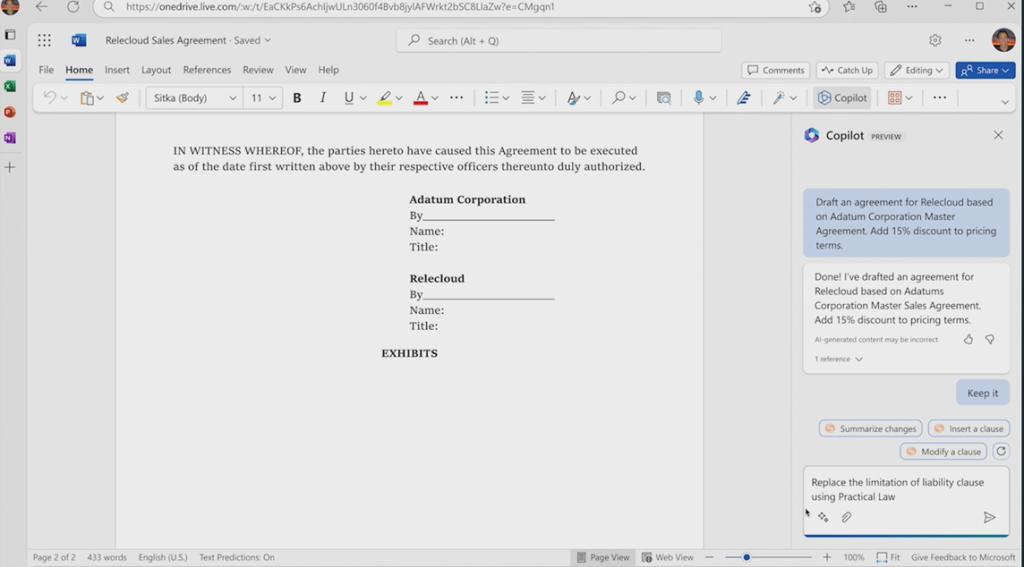Adjust the zoom slider handle
Screen dimensions: 1024x567
(746, 557)
